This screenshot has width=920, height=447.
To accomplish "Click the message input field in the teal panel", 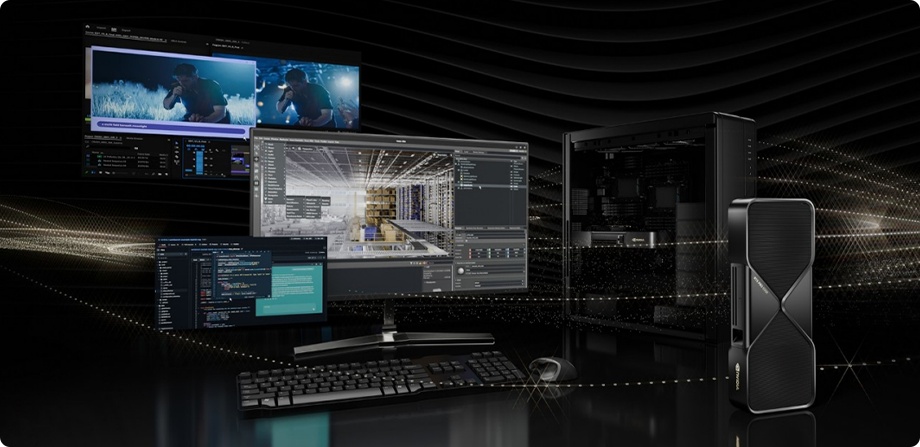I will point(285,307).
